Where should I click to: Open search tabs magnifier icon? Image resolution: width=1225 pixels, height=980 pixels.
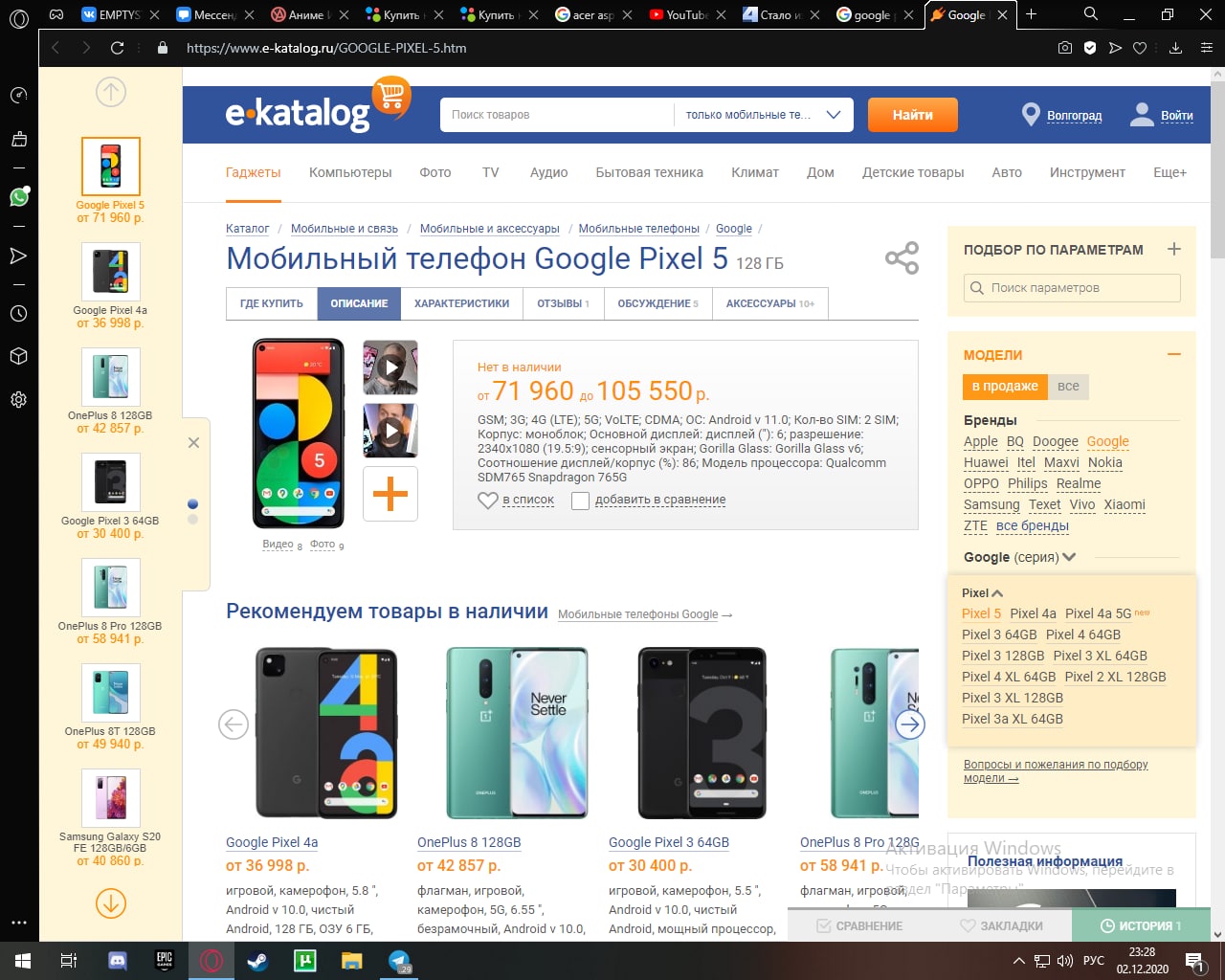(x=1091, y=14)
